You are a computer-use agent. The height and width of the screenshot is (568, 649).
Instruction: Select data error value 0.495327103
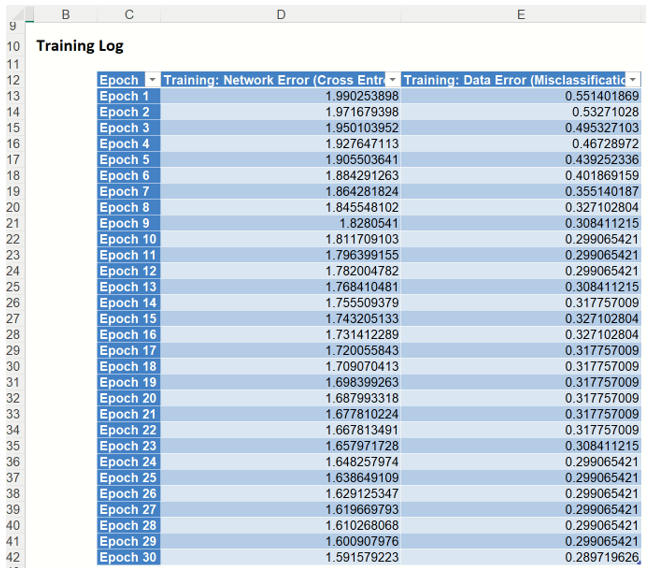(521, 128)
